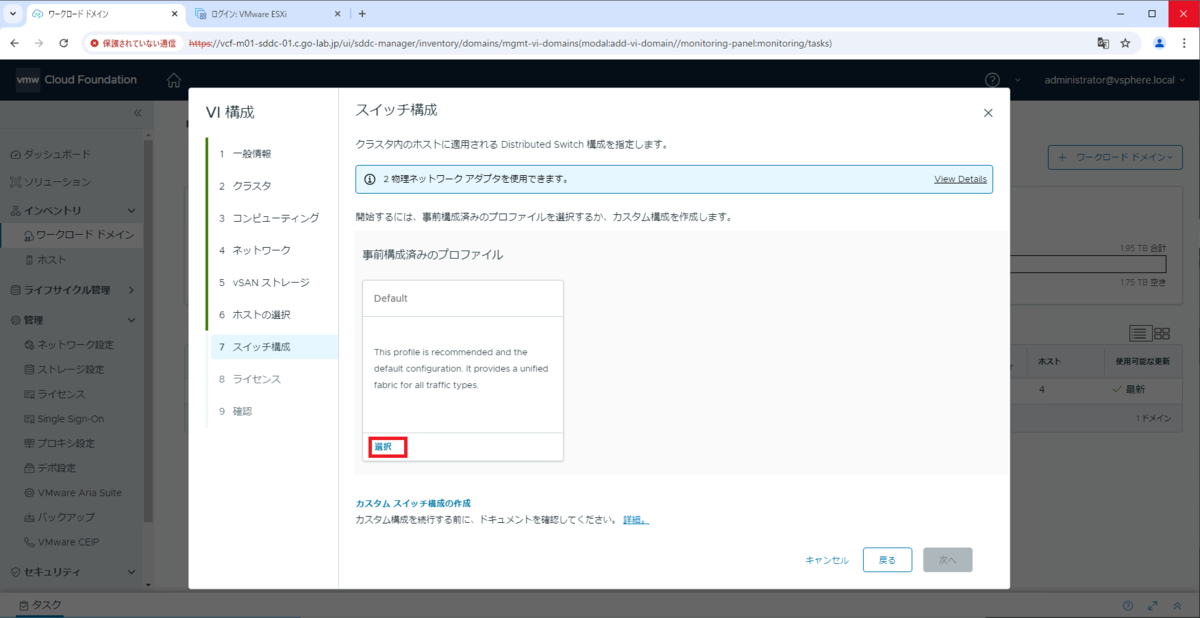Click the キャンセル button
Image resolution: width=1200 pixels, height=618 pixels.
pyautogui.click(x=827, y=560)
